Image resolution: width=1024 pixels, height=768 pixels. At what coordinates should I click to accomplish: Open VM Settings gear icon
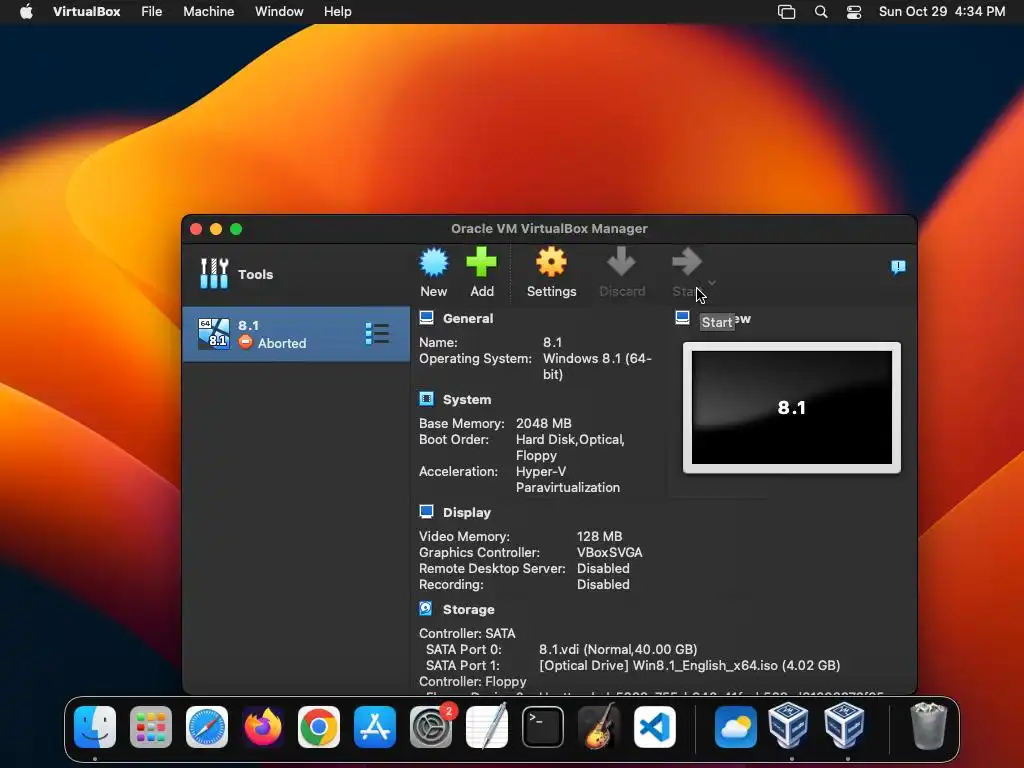pyautogui.click(x=551, y=272)
